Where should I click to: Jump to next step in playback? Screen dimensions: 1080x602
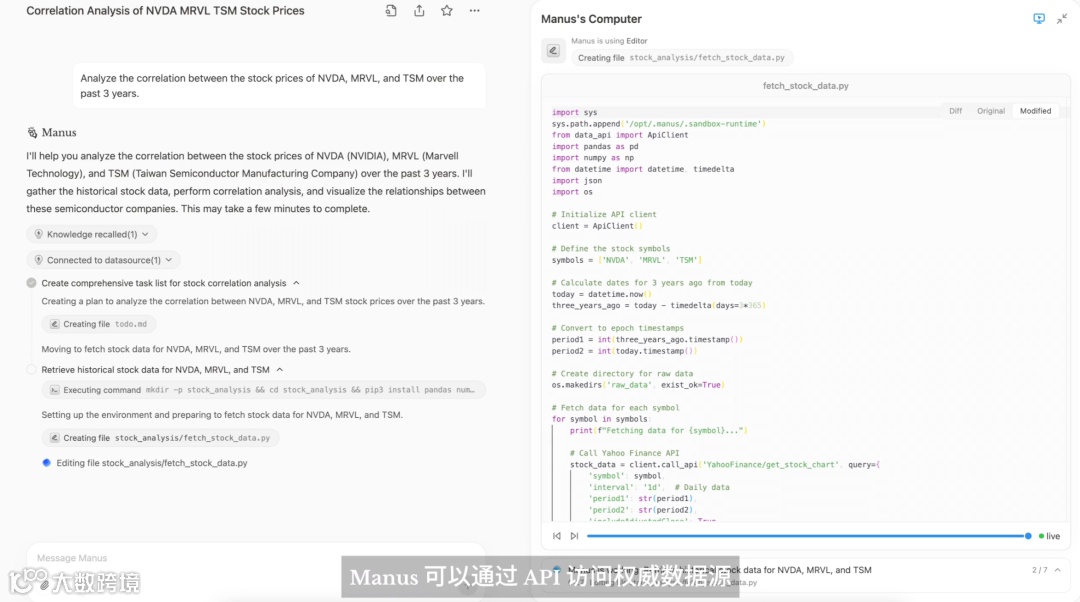point(574,536)
